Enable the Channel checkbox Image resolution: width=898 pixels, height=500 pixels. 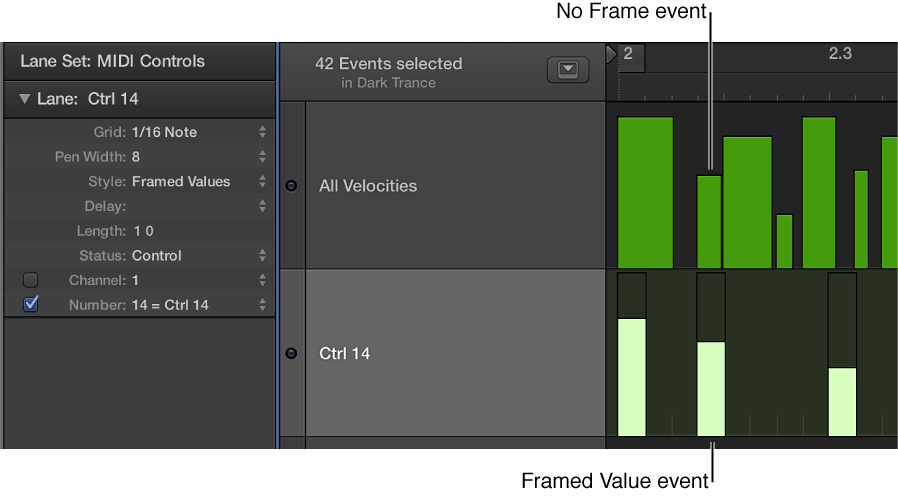coord(30,280)
